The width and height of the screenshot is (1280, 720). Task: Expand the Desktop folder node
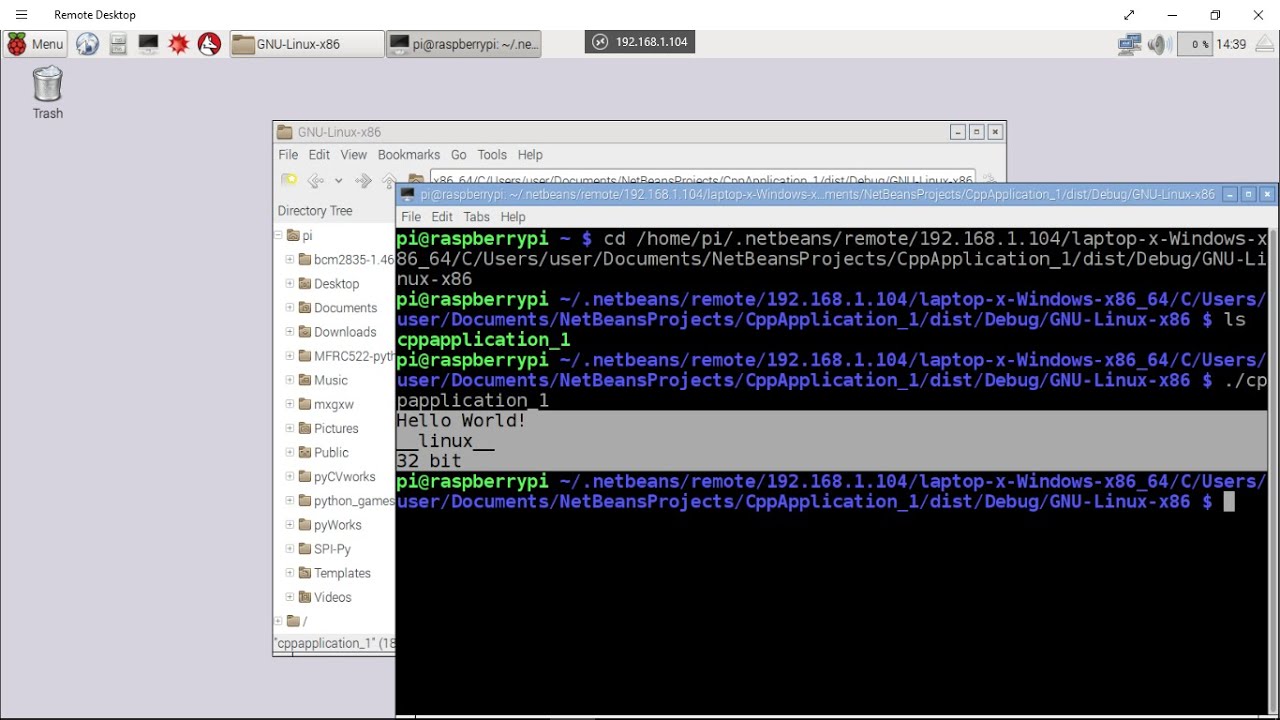290,283
